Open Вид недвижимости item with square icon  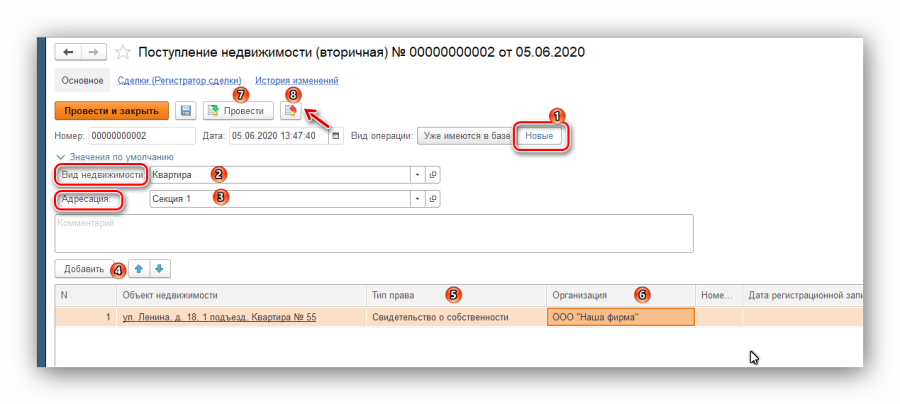click(x=433, y=174)
